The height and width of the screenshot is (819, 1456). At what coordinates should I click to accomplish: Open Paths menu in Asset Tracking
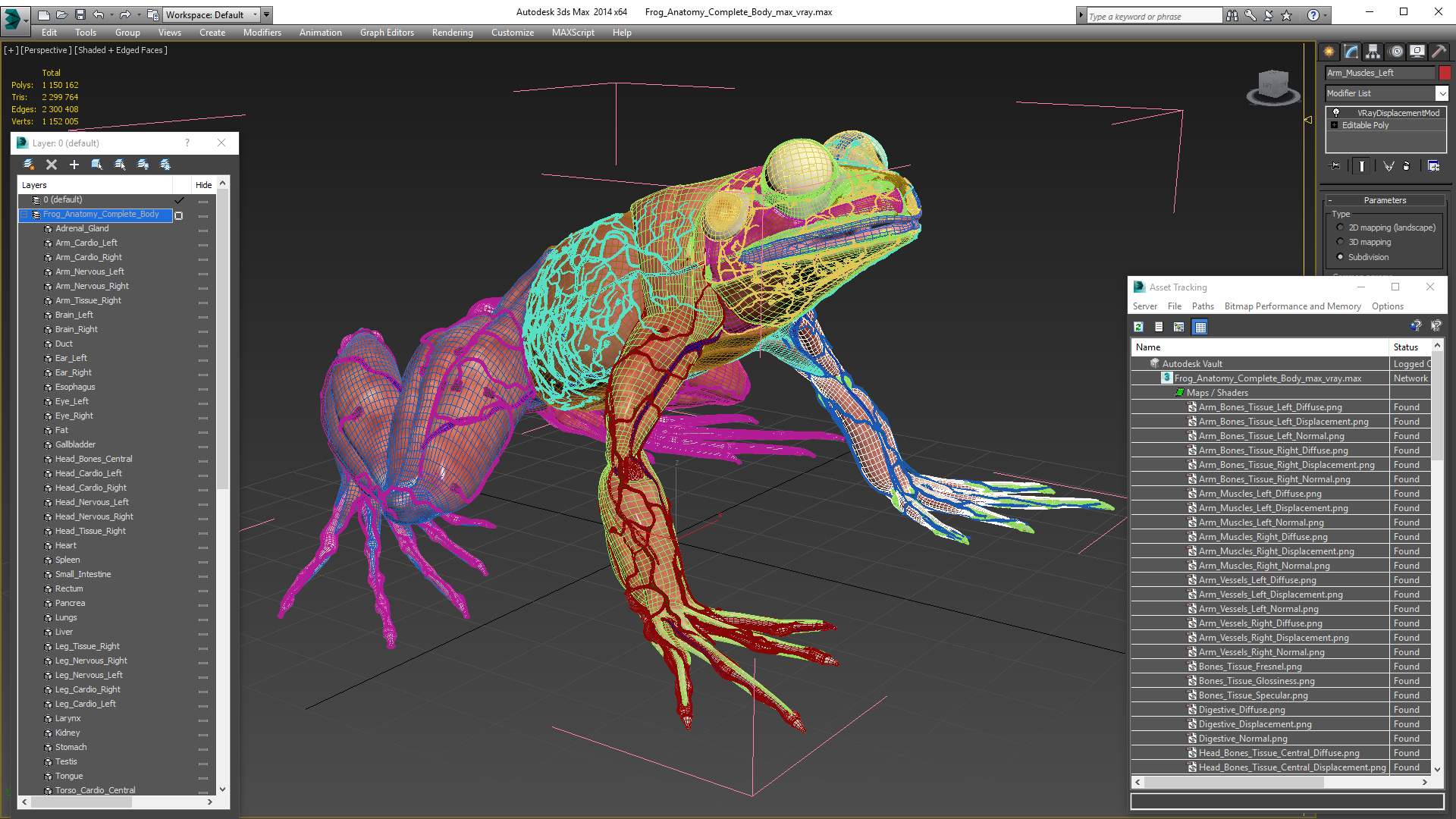(1203, 306)
